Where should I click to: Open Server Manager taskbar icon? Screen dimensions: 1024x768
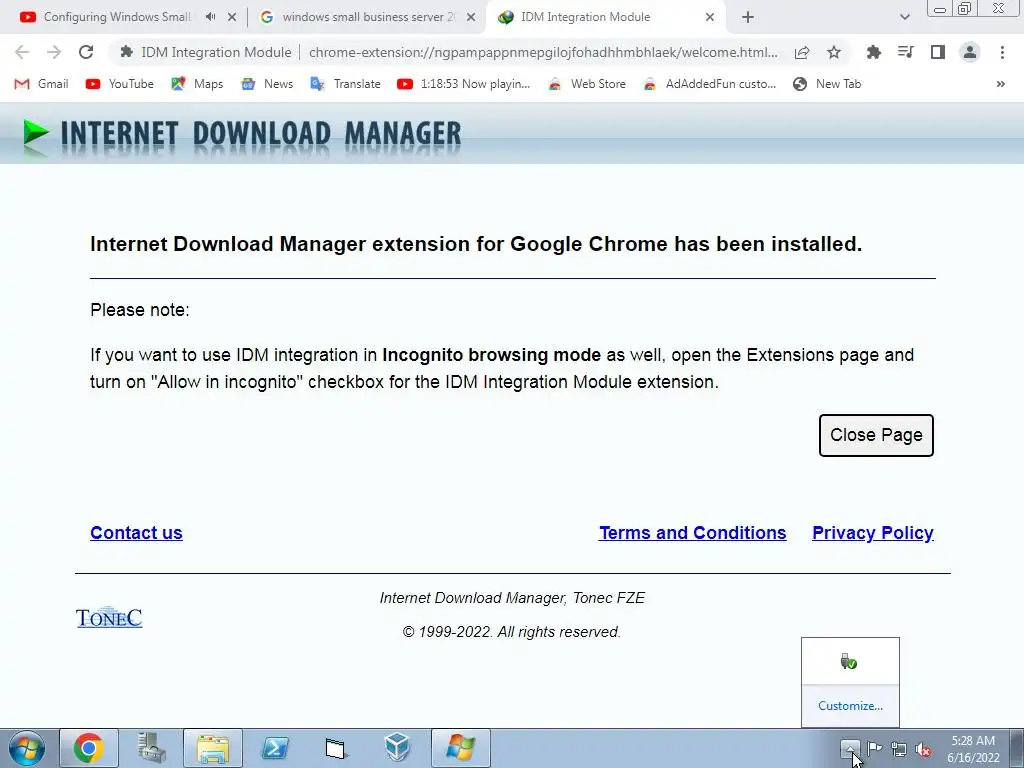[x=151, y=748]
